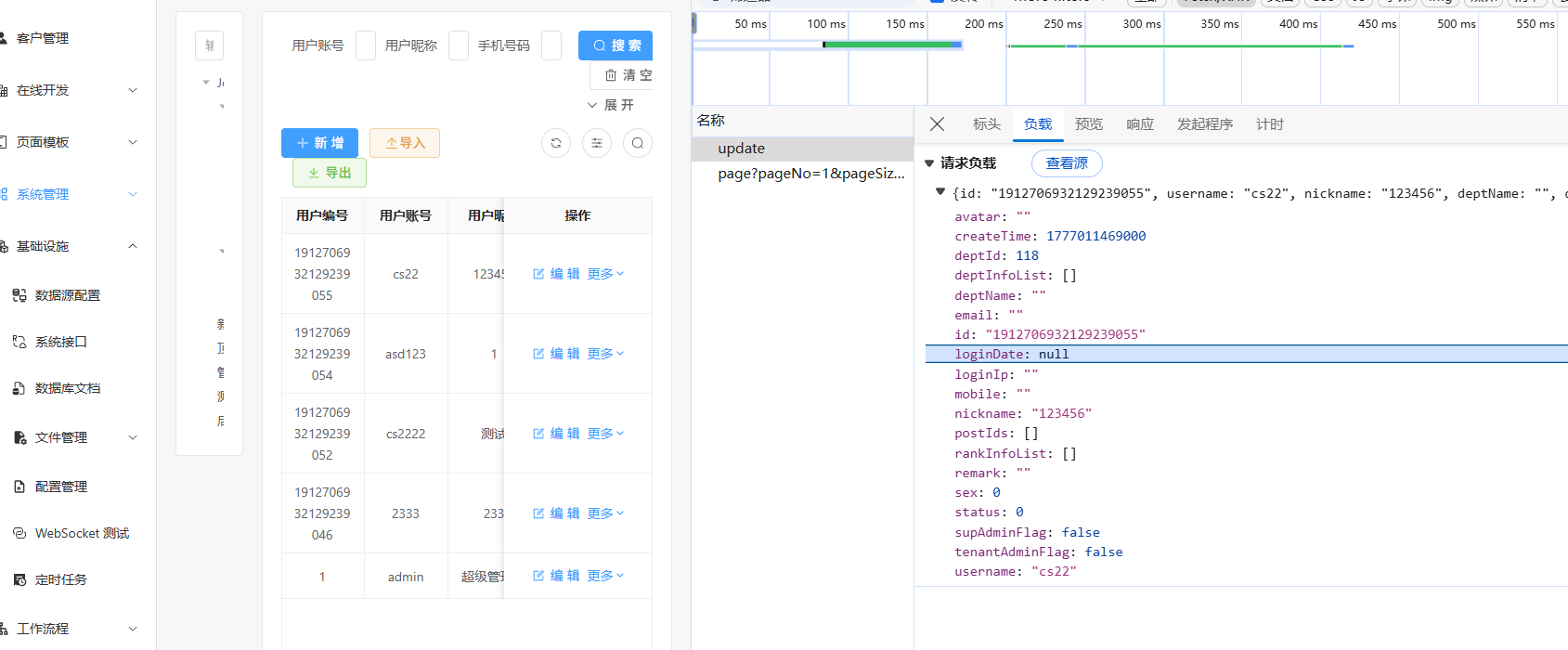The image size is (1568, 650).
Task: Click the 查看源 button
Action: coord(1067,163)
